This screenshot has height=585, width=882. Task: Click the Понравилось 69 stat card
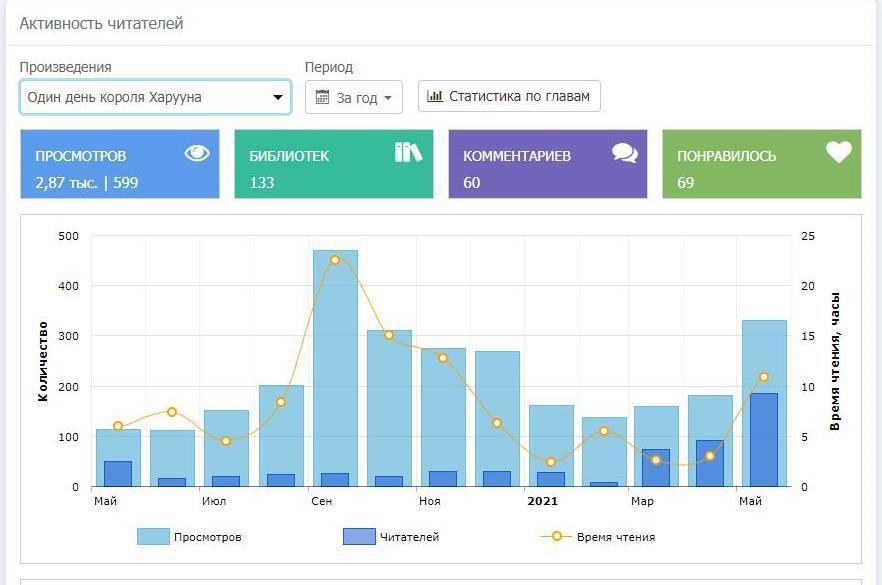(x=761, y=164)
